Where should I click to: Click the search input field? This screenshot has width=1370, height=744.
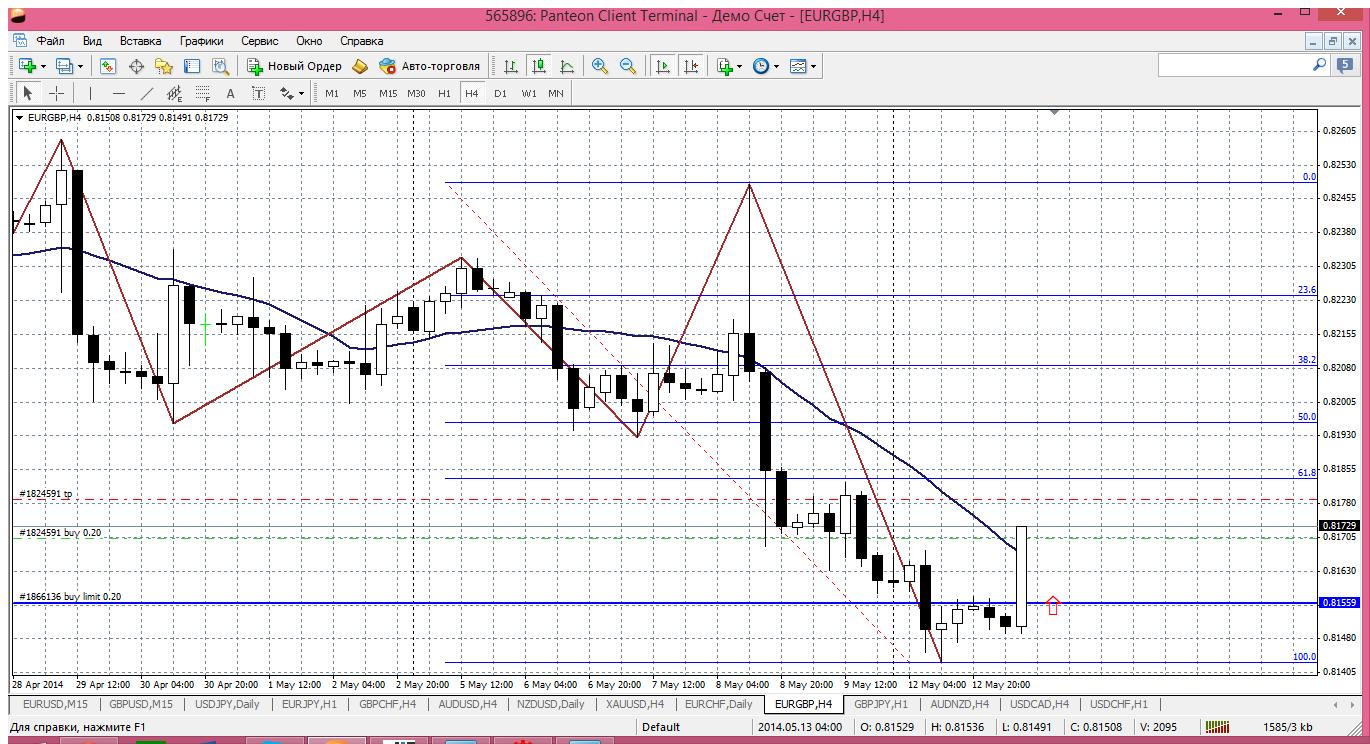click(1233, 65)
